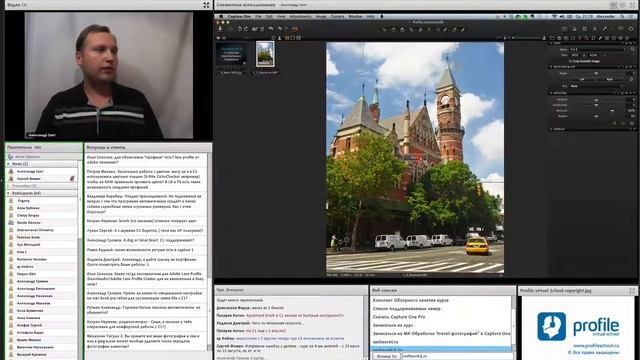
Task: Adjust the first Keystone slider
Action: coord(596,99)
